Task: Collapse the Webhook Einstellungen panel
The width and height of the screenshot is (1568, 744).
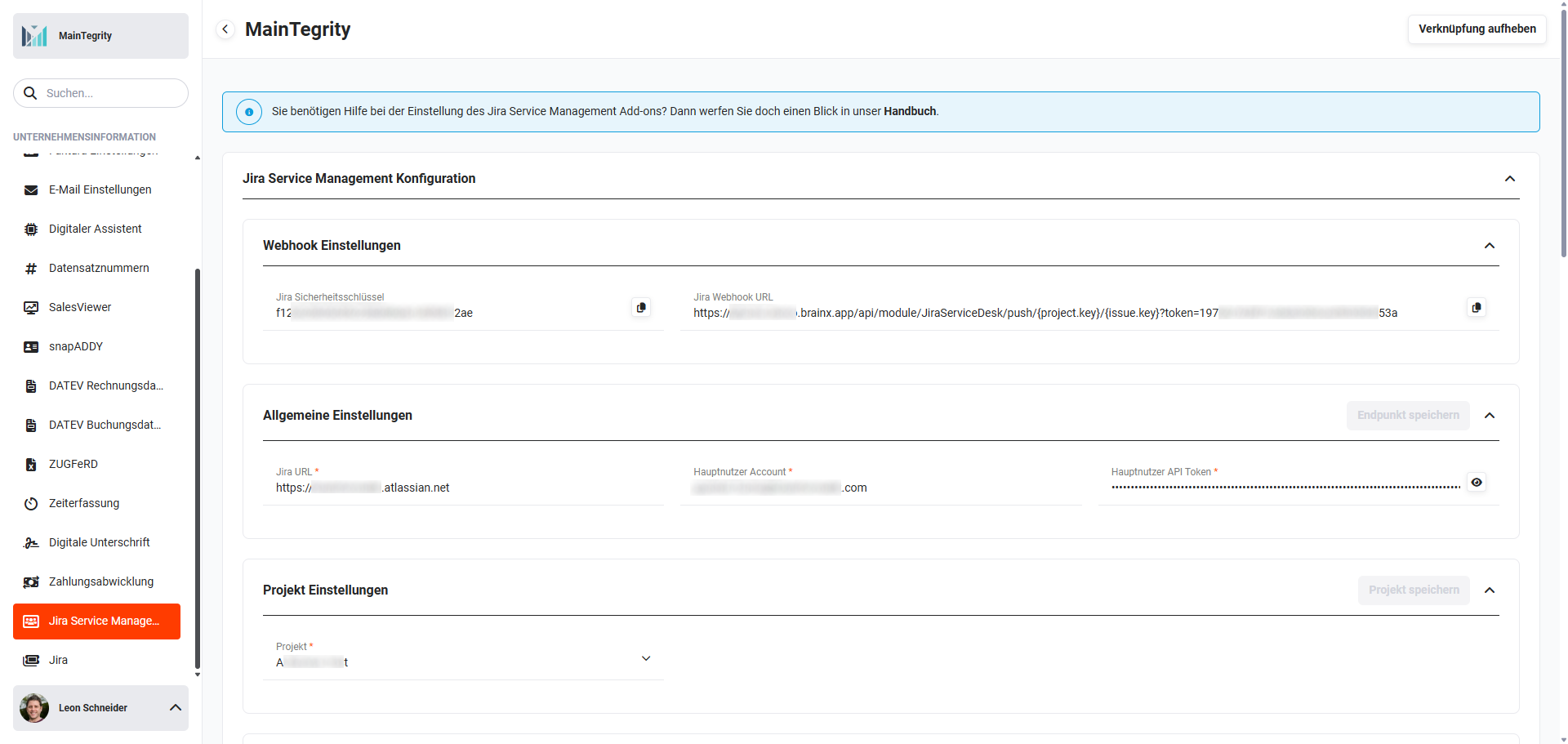Action: coord(1489,245)
